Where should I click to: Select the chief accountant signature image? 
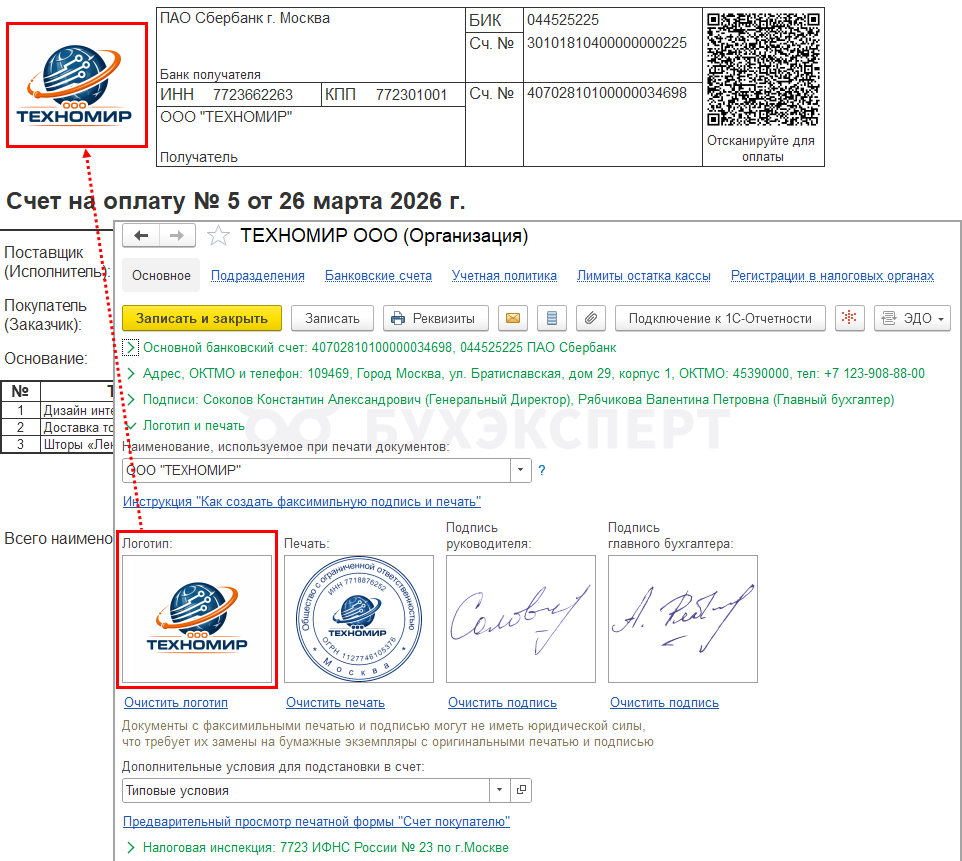click(683, 619)
